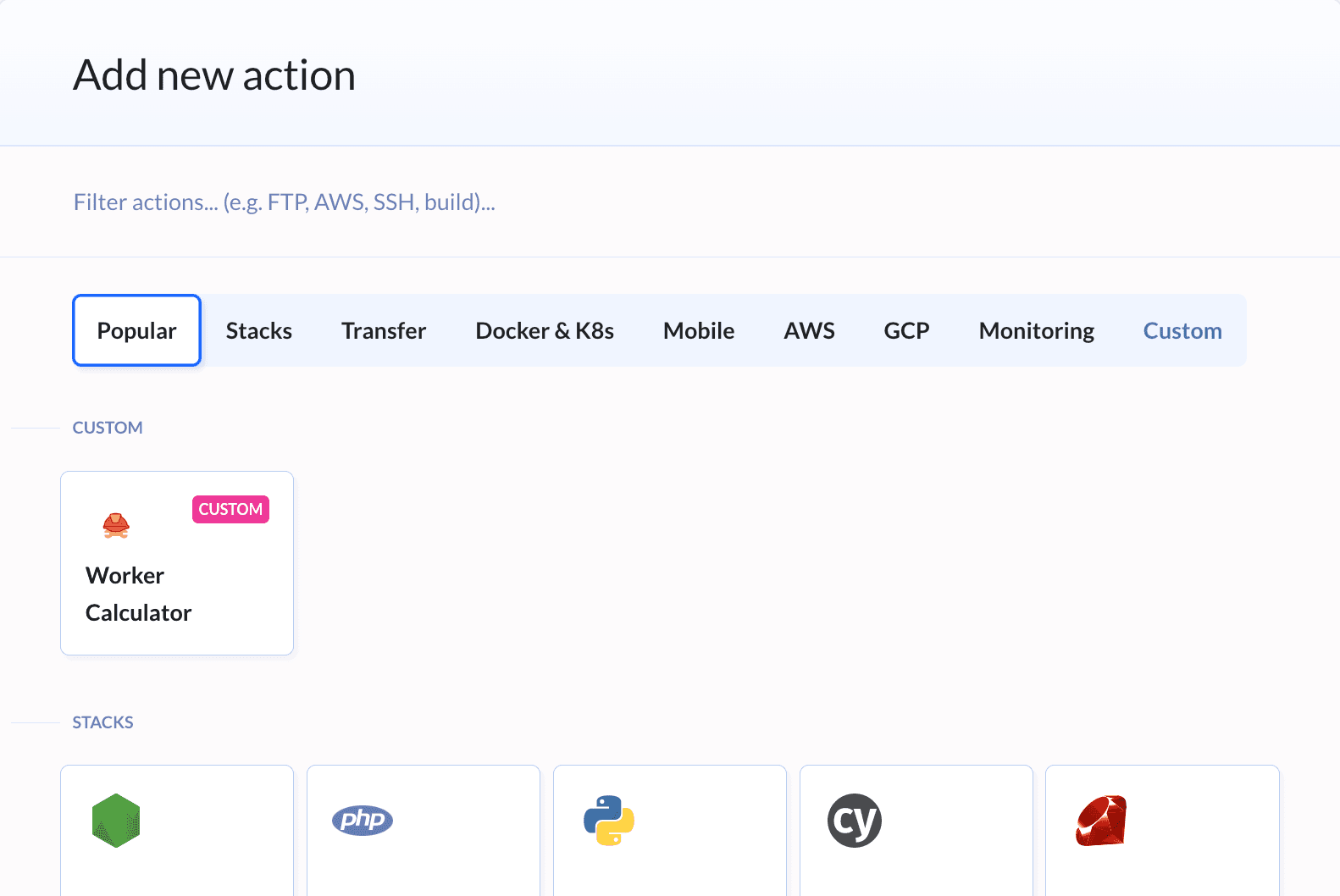Click the STACKS section heading
Image resolution: width=1340 pixels, height=896 pixels.
[x=102, y=722]
